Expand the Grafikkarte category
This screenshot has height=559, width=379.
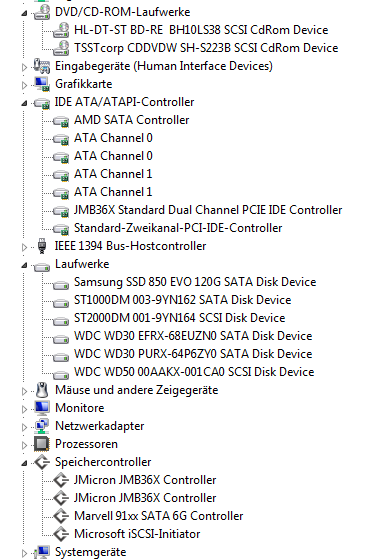(24, 85)
